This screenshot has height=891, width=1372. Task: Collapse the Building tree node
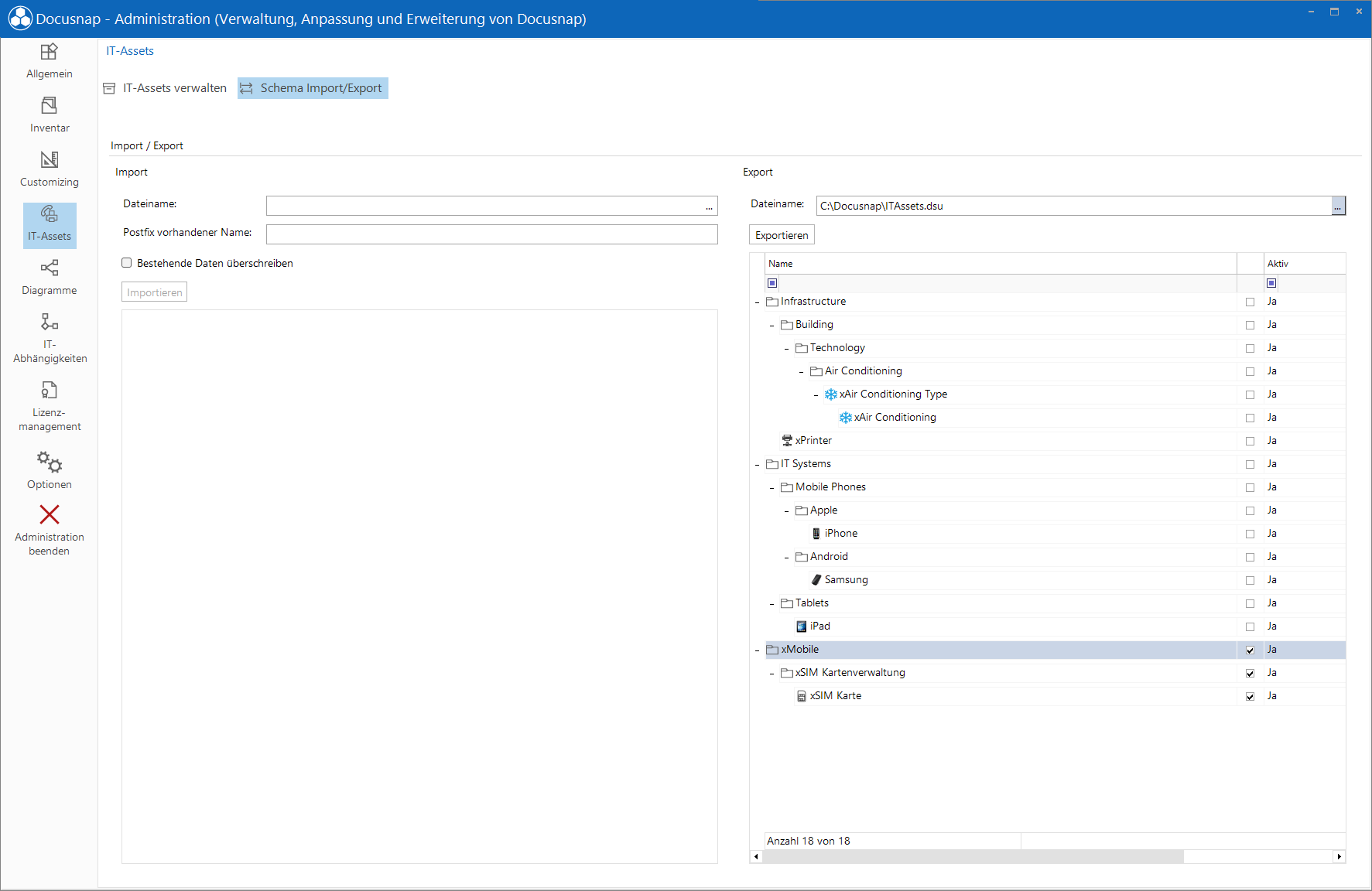[x=772, y=326]
